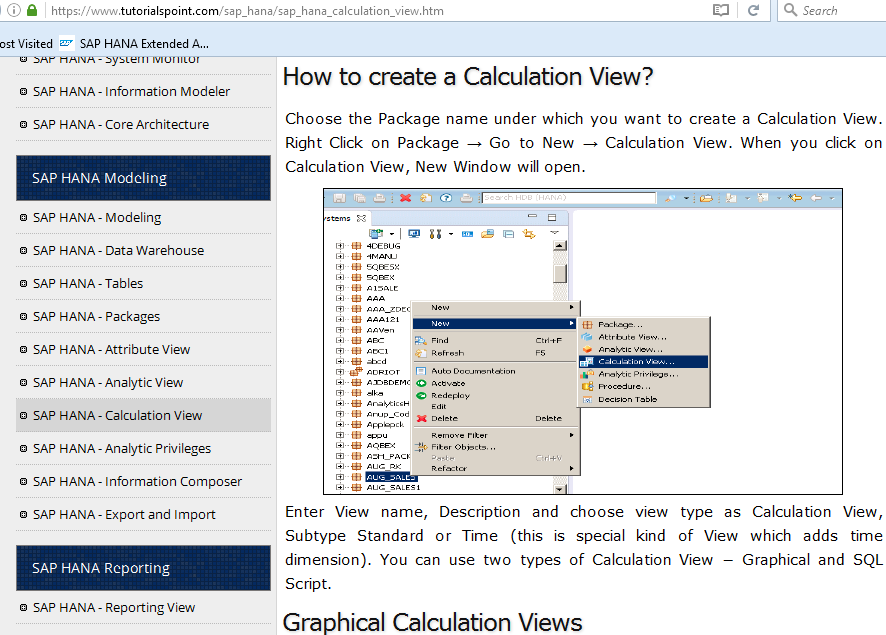This screenshot has width=886, height=635.
Task: Click the green Activate icon in context menu
Action: (422, 383)
